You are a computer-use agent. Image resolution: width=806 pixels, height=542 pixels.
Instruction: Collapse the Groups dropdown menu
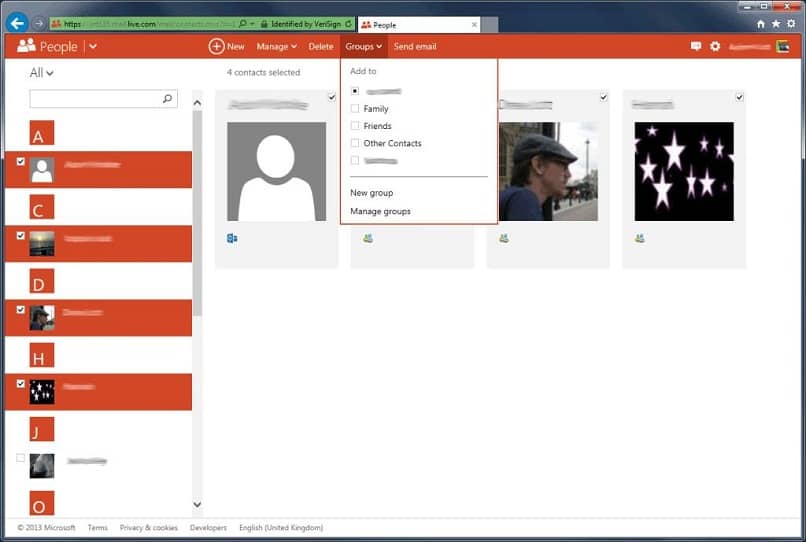pyautogui.click(x=363, y=46)
